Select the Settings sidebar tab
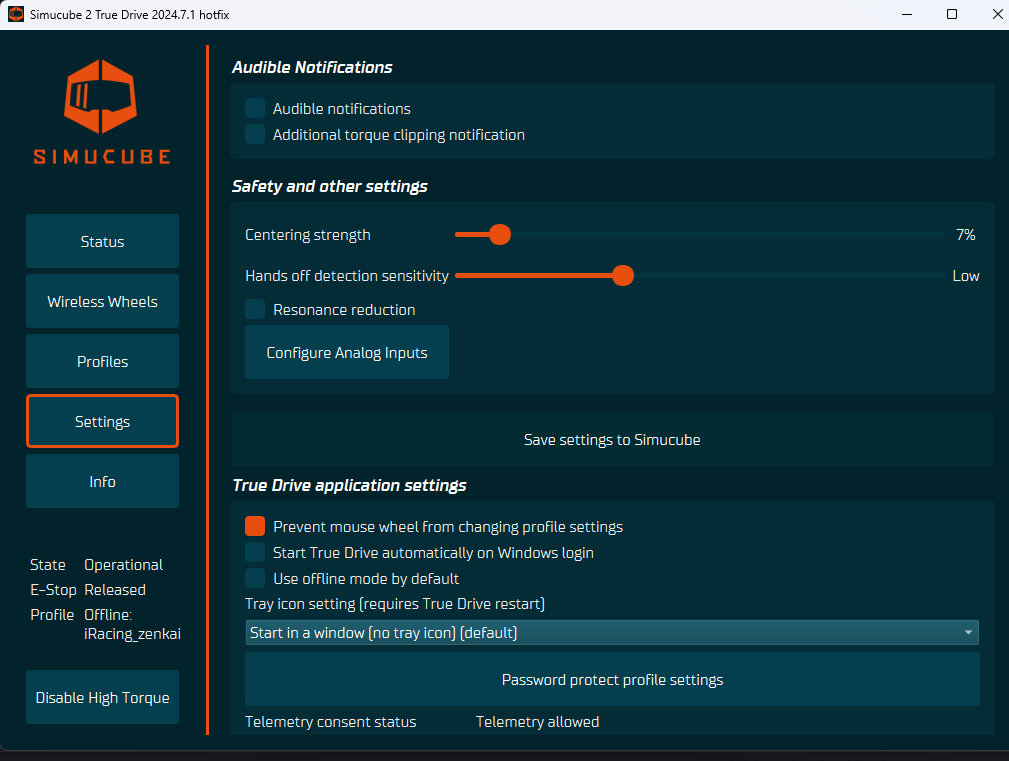Screen dimensions: 1009x761 coord(102,421)
